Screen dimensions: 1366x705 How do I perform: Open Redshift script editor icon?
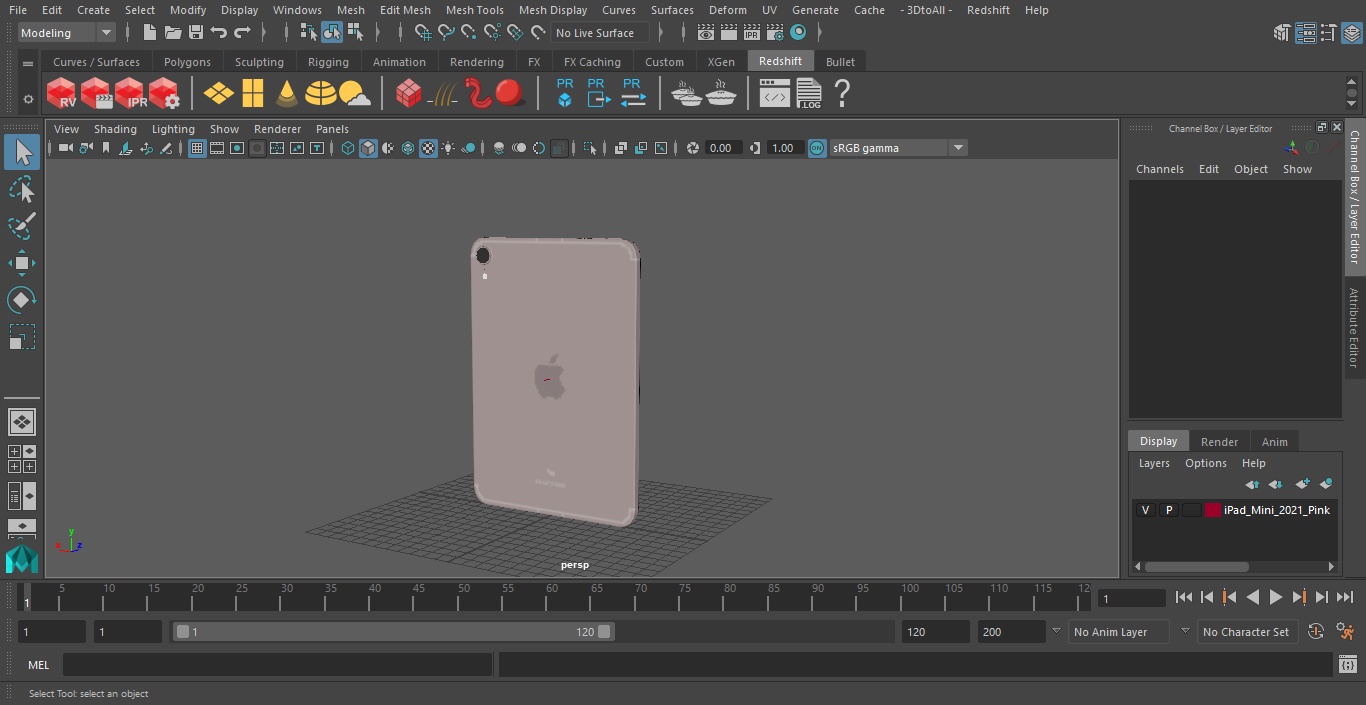pyautogui.click(x=774, y=94)
